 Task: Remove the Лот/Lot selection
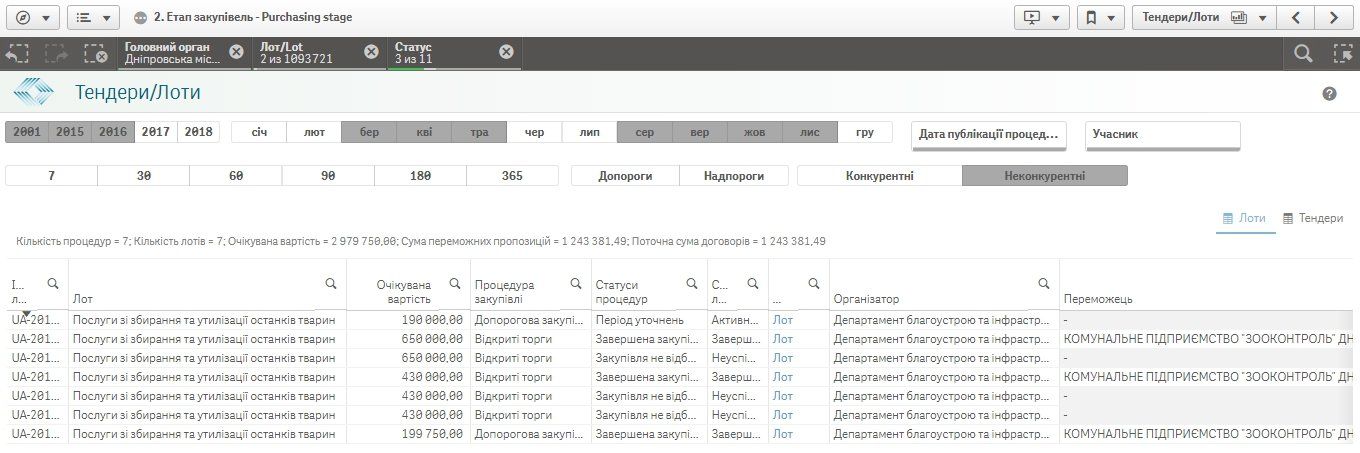tap(371, 52)
